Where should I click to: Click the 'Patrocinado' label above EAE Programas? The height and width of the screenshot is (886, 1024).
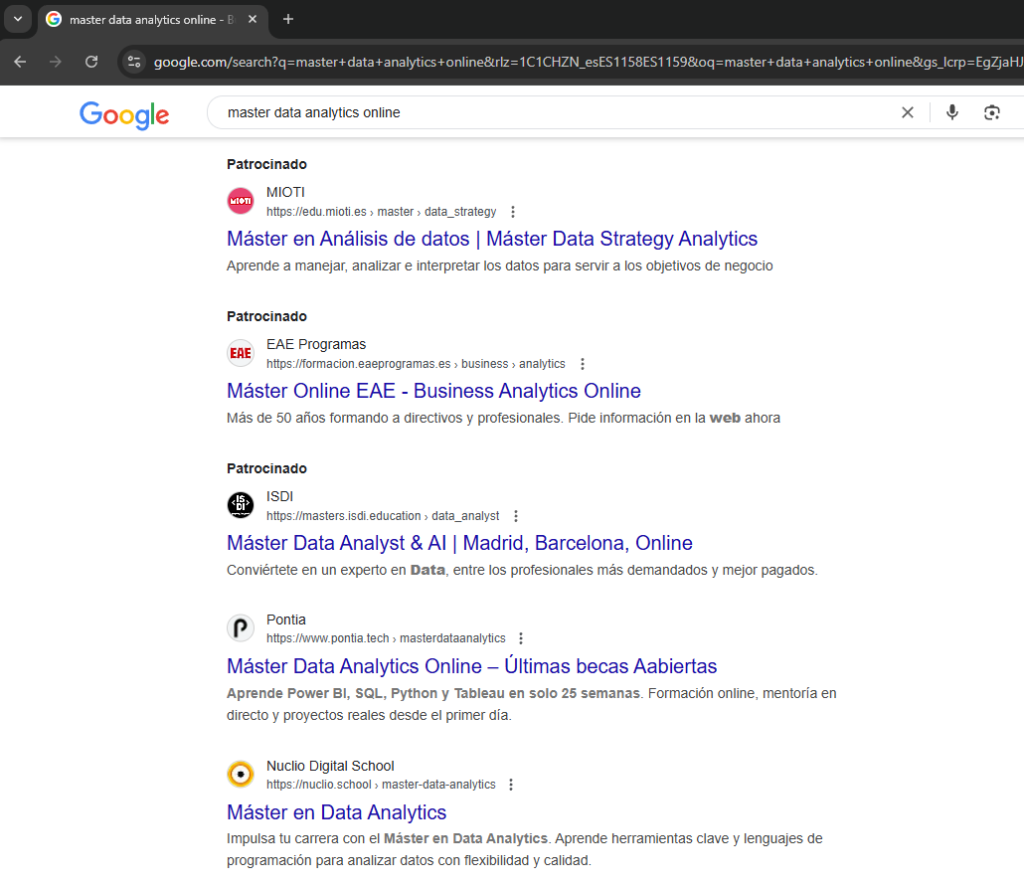click(266, 316)
